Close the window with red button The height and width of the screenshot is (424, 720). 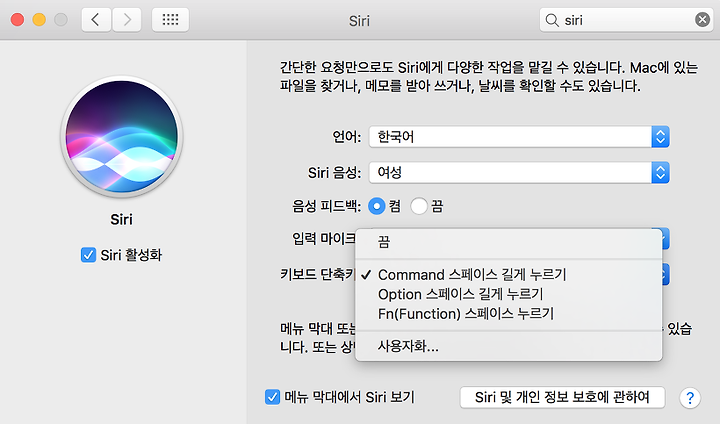click(x=17, y=20)
